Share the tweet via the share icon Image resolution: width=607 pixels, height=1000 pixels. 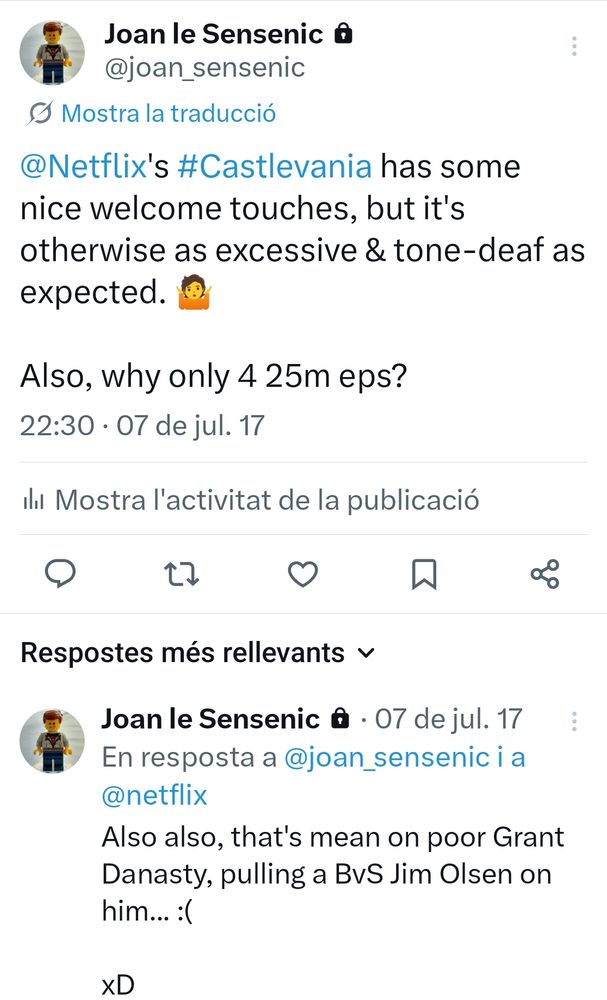point(545,574)
